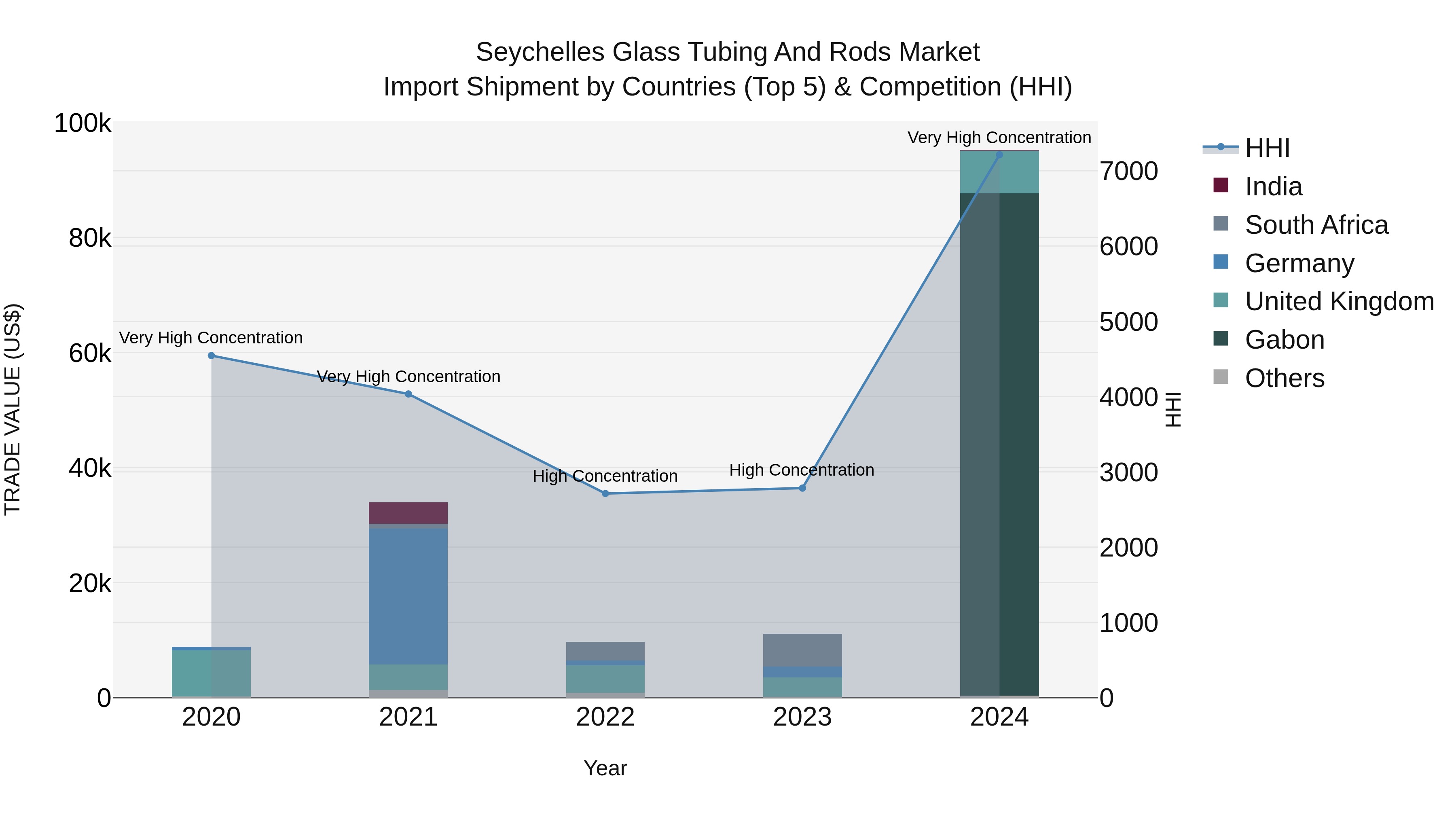The width and height of the screenshot is (1456, 819).
Task: Toggle Germany legend entry
Action: point(1284,263)
